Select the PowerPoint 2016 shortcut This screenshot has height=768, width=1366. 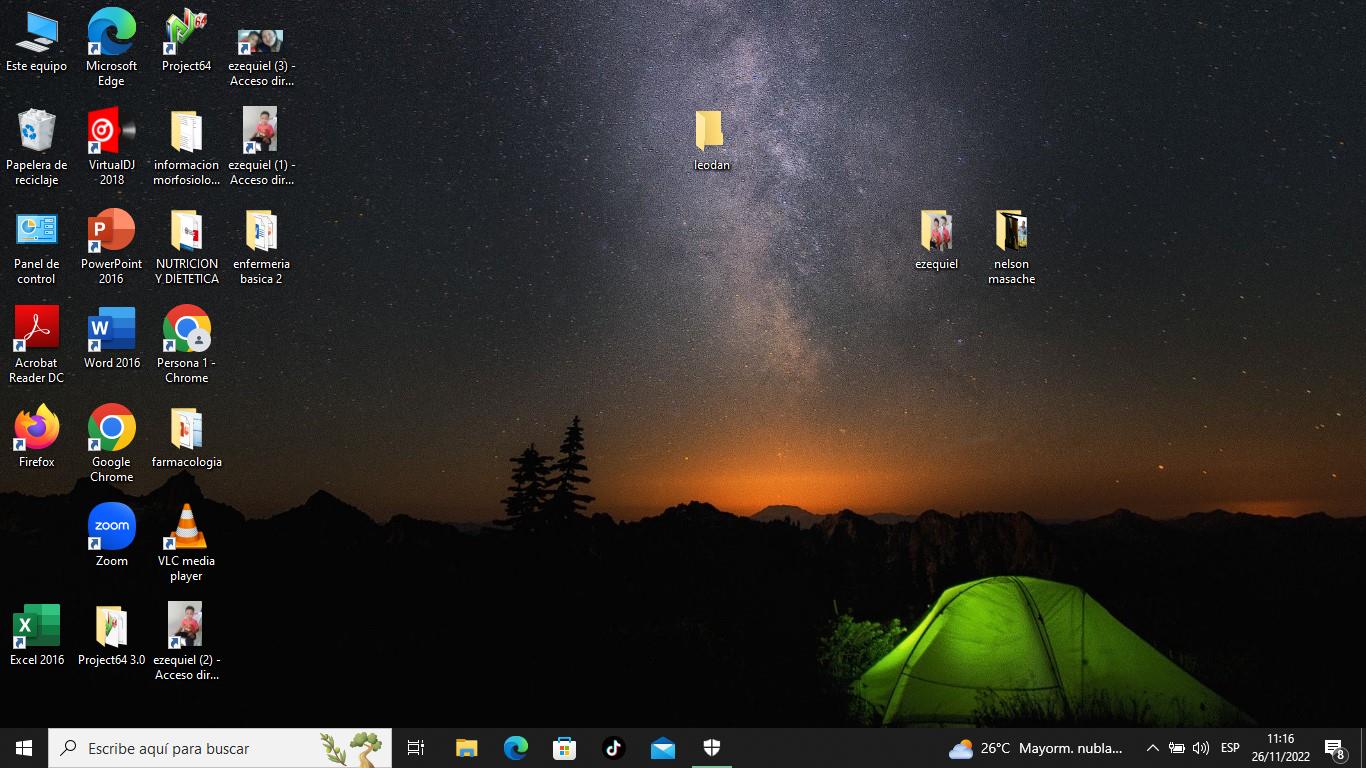[111, 231]
